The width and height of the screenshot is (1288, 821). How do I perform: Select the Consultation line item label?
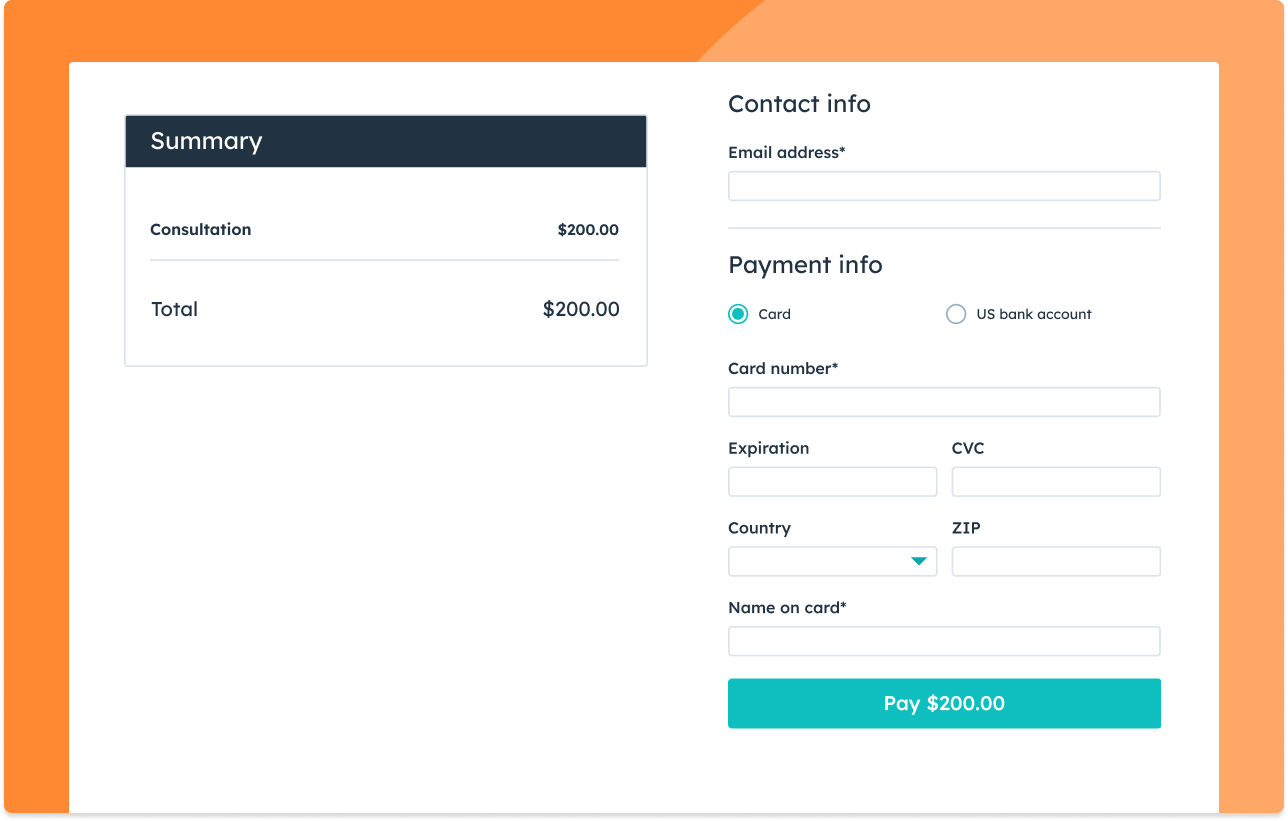tap(201, 230)
